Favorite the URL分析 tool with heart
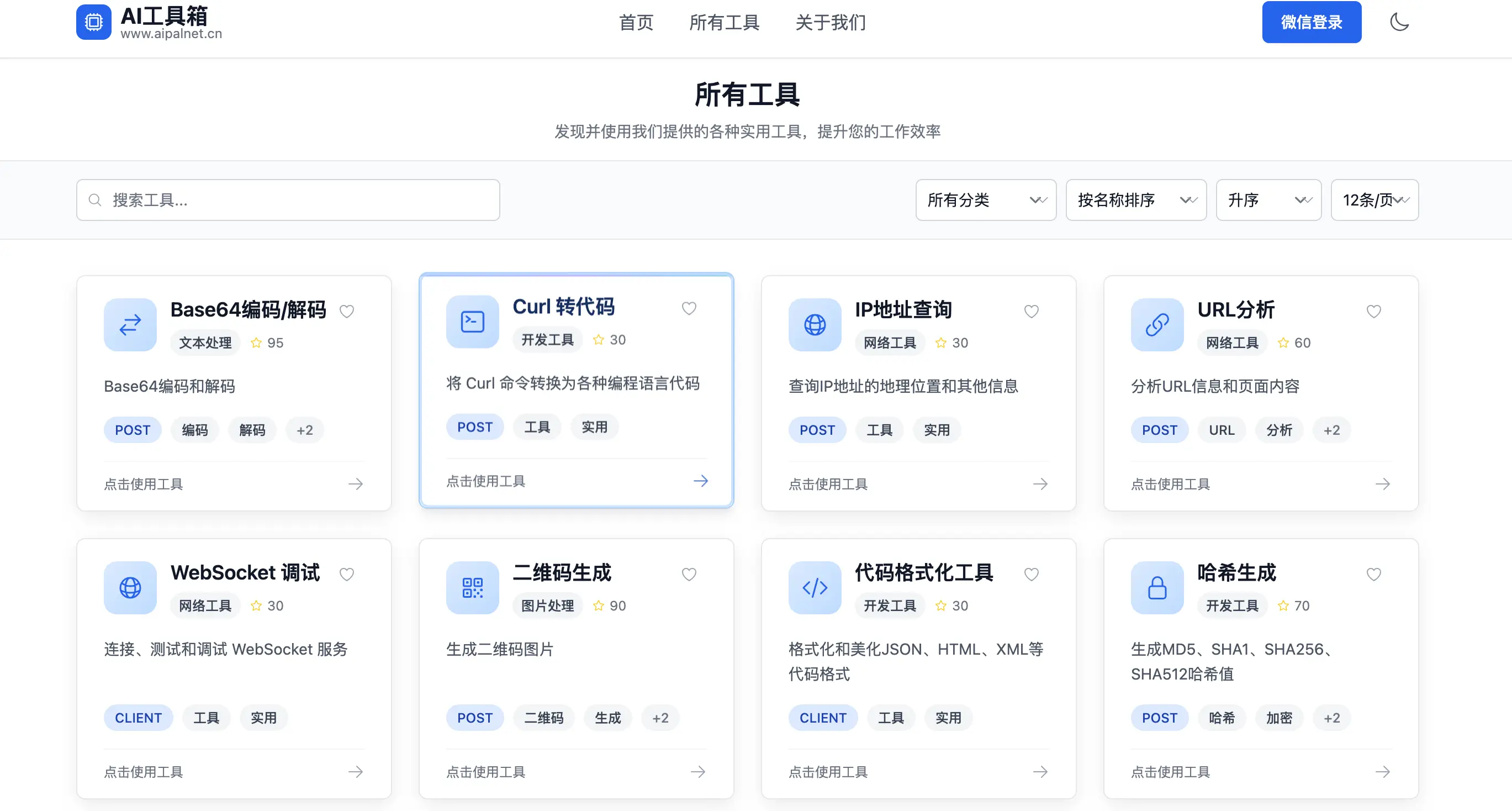The width and height of the screenshot is (1512, 811). (1373, 311)
